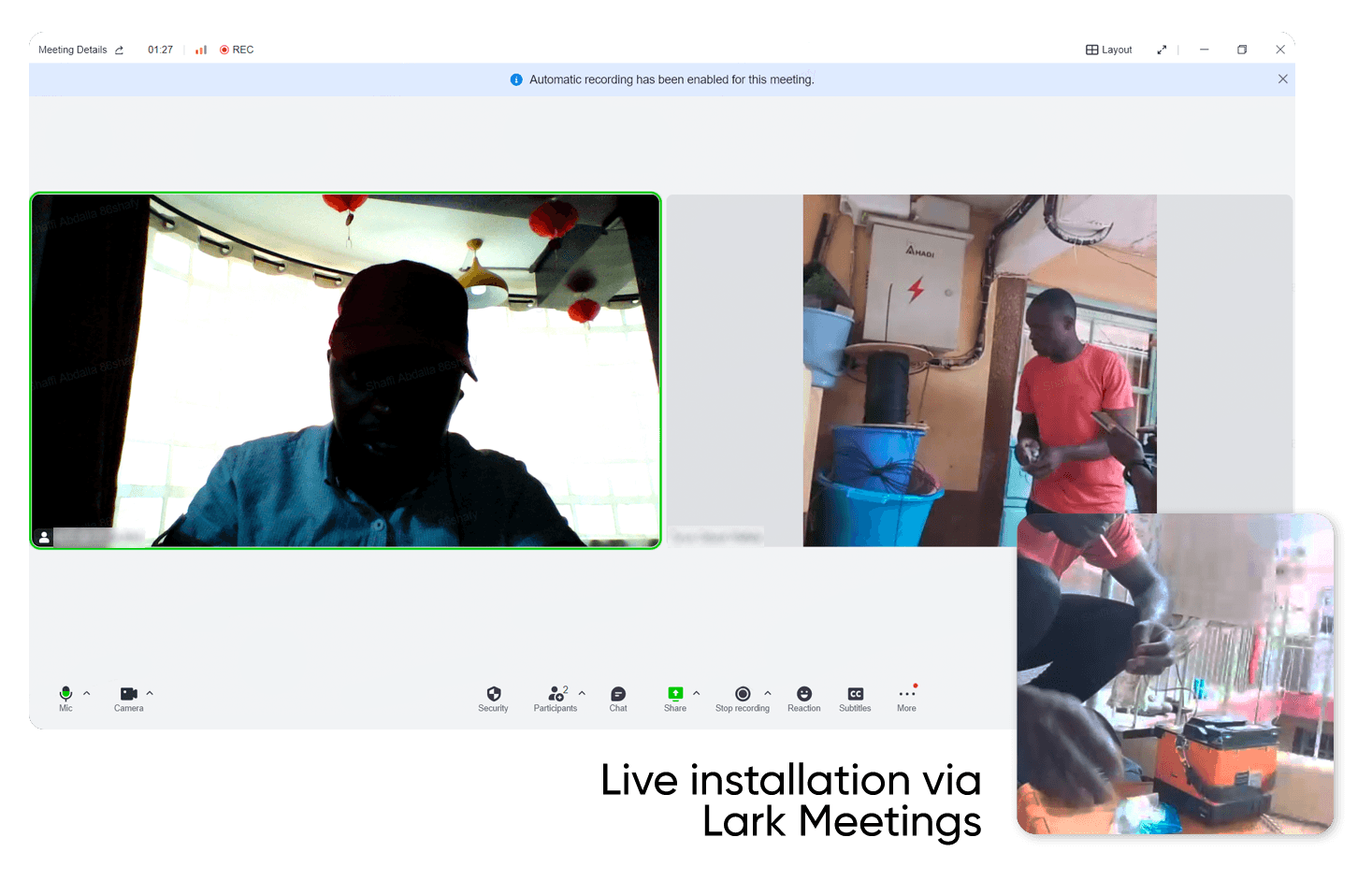1372x881 pixels.
Task: Click the share meeting link icon
Action: (x=119, y=51)
